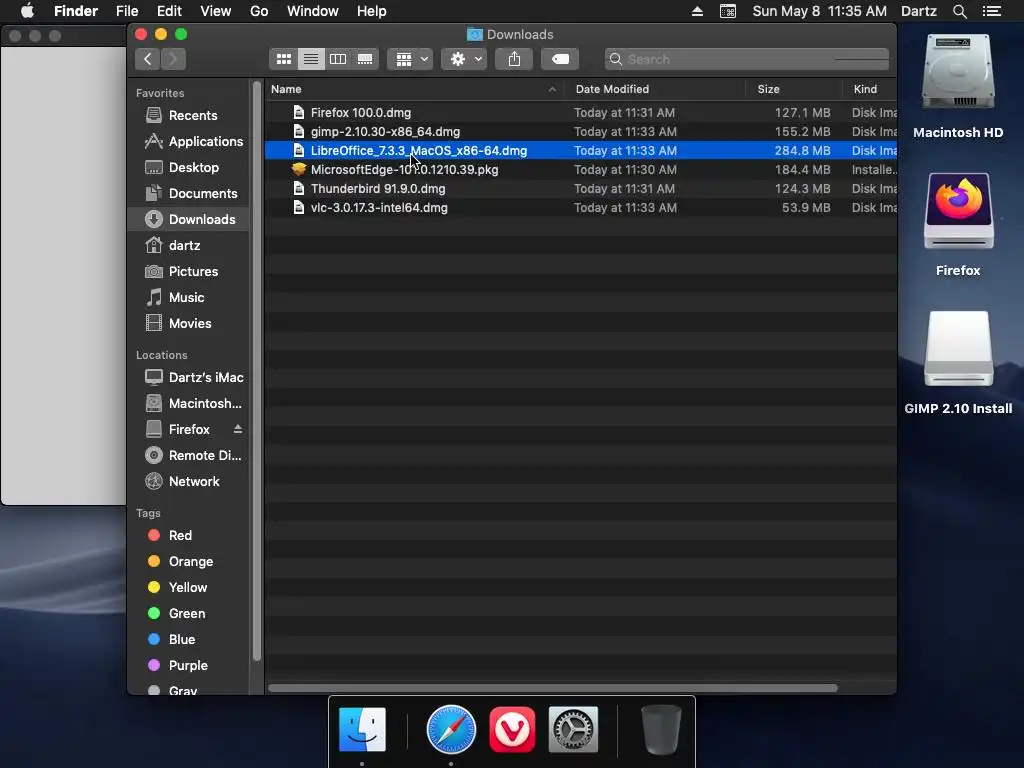Sort files by Date Modified column
The height and width of the screenshot is (768, 1024).
tap(612, 89)
